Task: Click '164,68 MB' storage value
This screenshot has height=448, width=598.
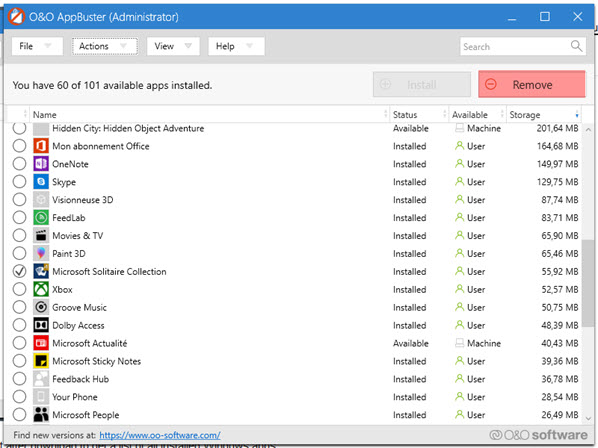Action: tap(558, 146)
